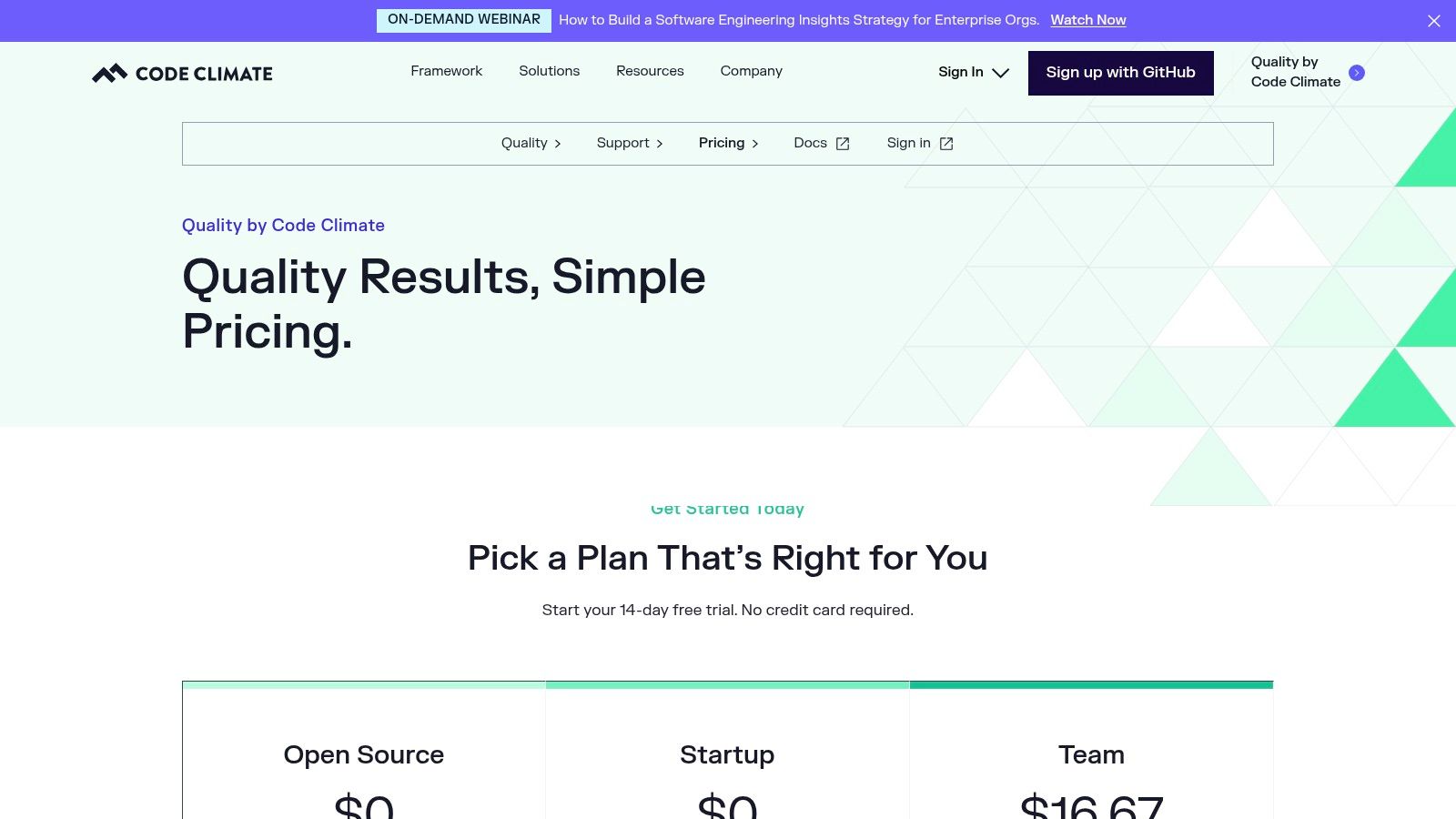Image resolution: width=1456 pixels, height=819 pixels.
Task: Follow the Watch Now webinar link
Action: pos(1087,20)
